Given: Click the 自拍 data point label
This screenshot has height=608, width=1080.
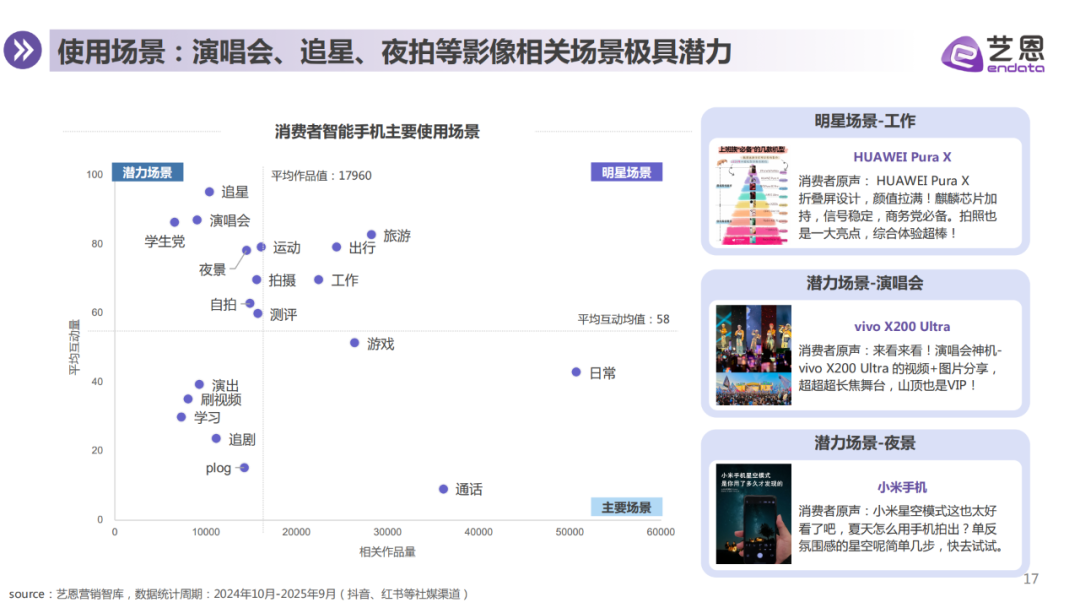Looking at the screenshot, I should 223,304.
